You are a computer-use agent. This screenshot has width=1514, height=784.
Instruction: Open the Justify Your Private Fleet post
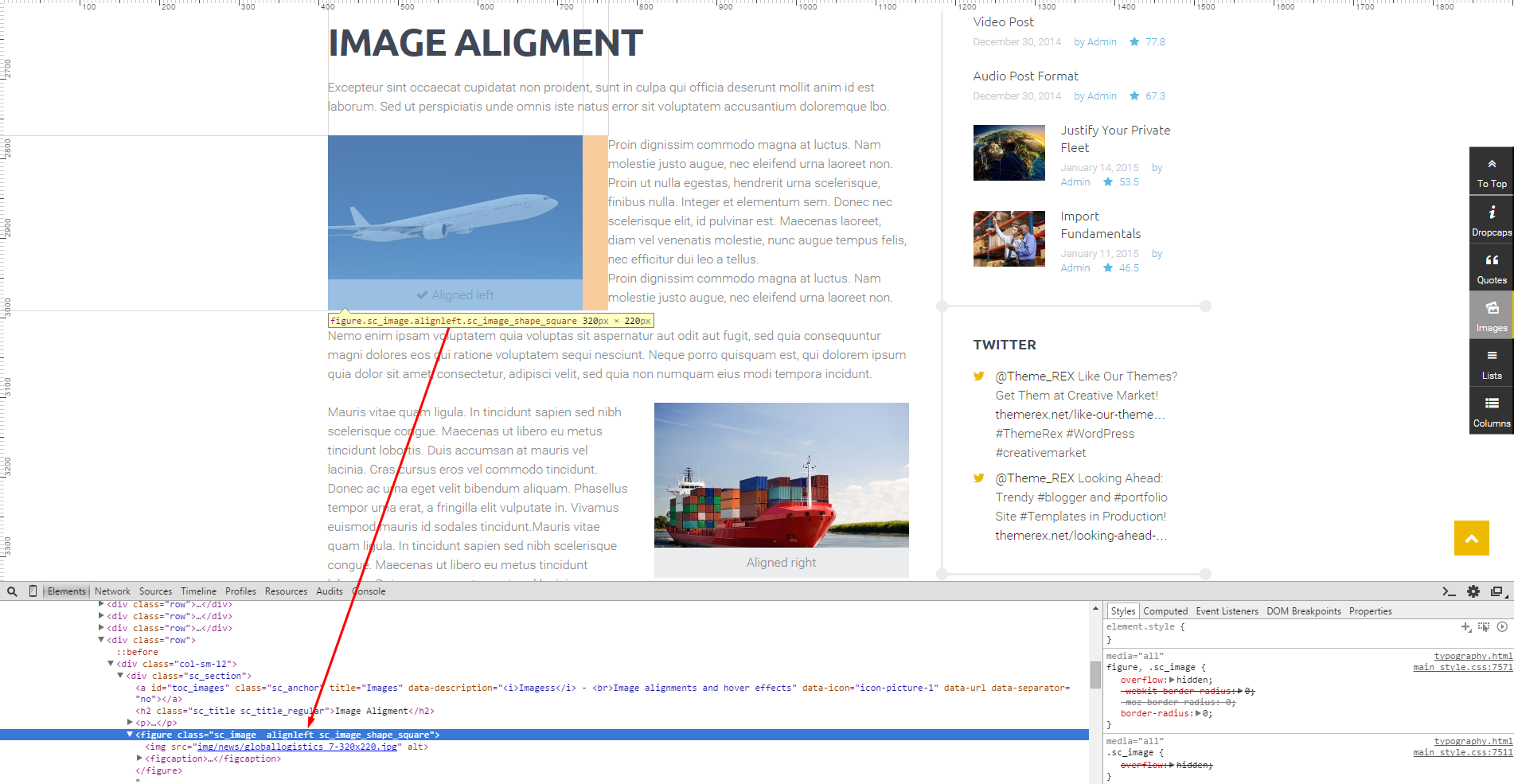[x=1115, y=138]
